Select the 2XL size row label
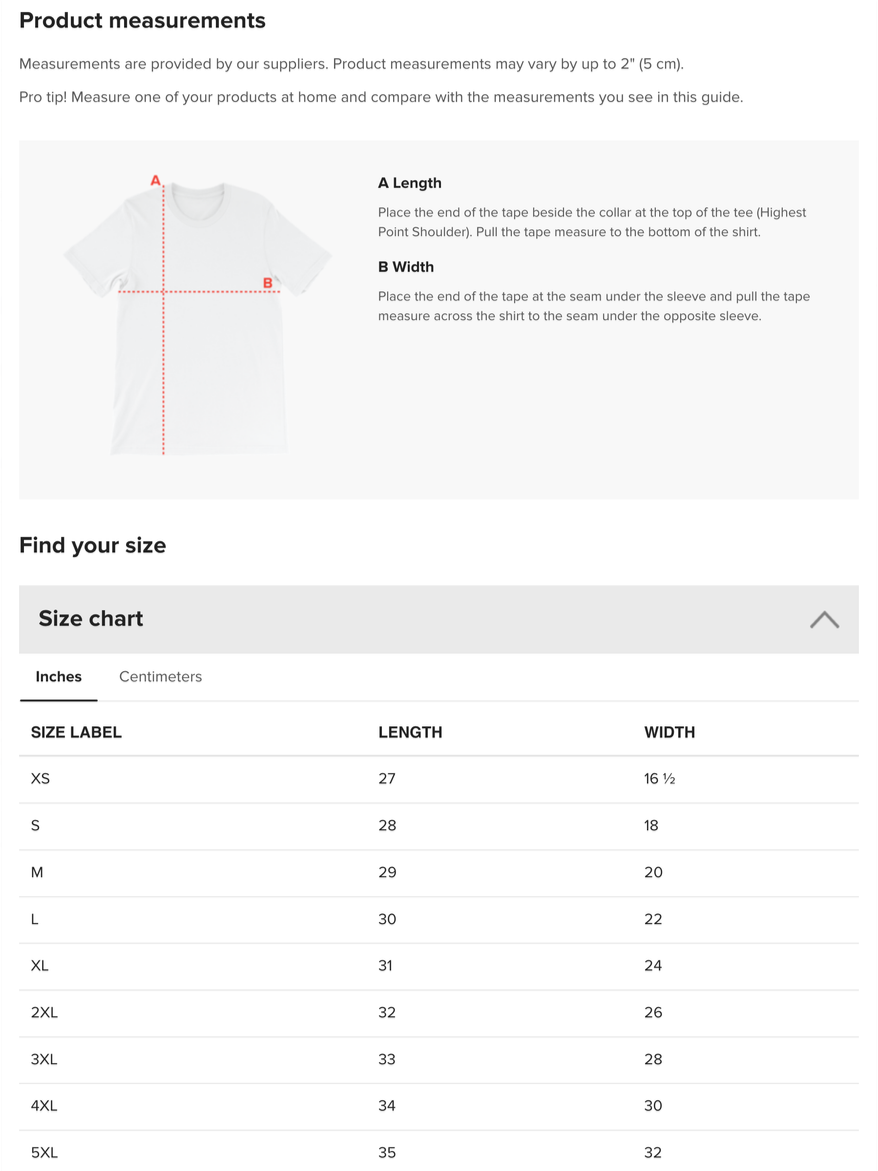Image resolution: width=878 pixels, height=1171 pixels. coord(44,1013)
